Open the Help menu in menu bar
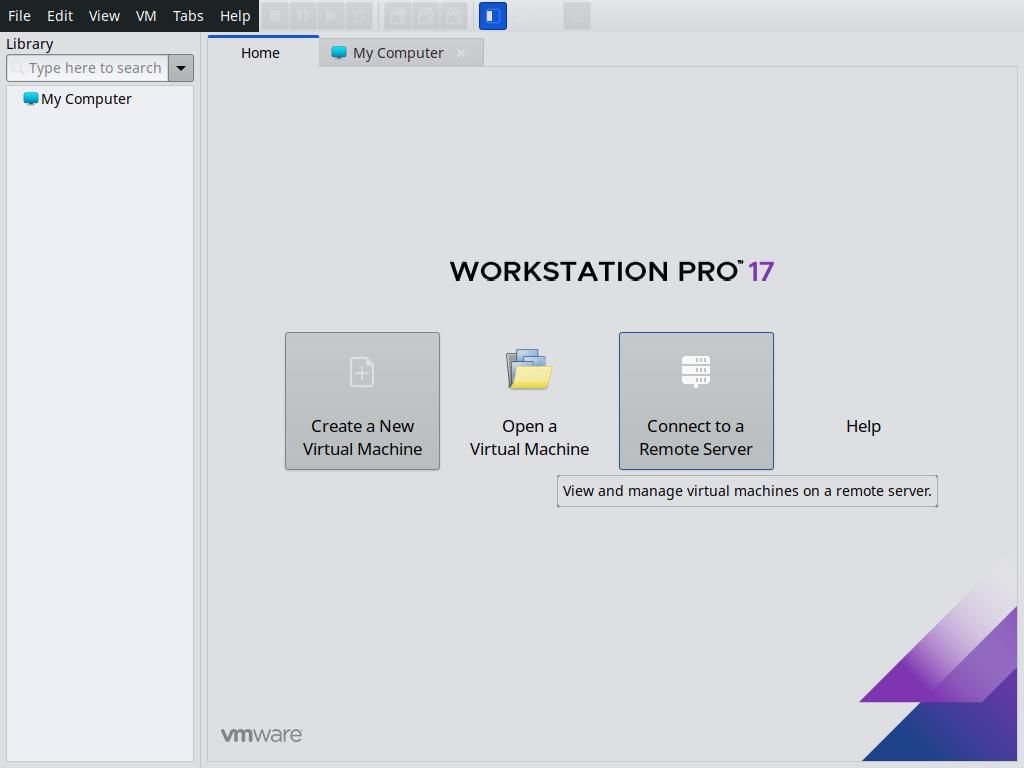 [235, 16]
